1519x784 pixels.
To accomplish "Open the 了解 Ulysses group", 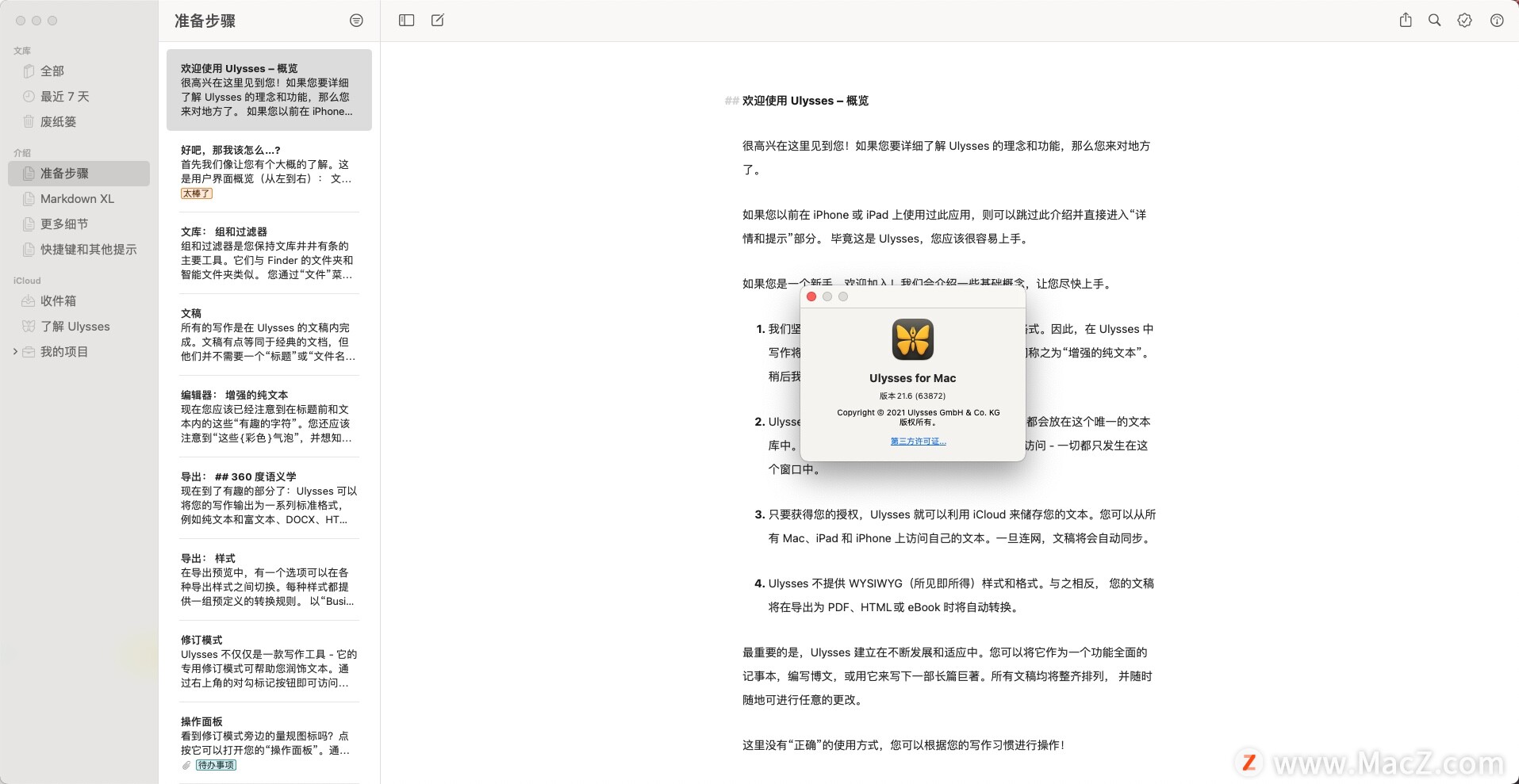I will pyautogui.click(x=79, y=327).
